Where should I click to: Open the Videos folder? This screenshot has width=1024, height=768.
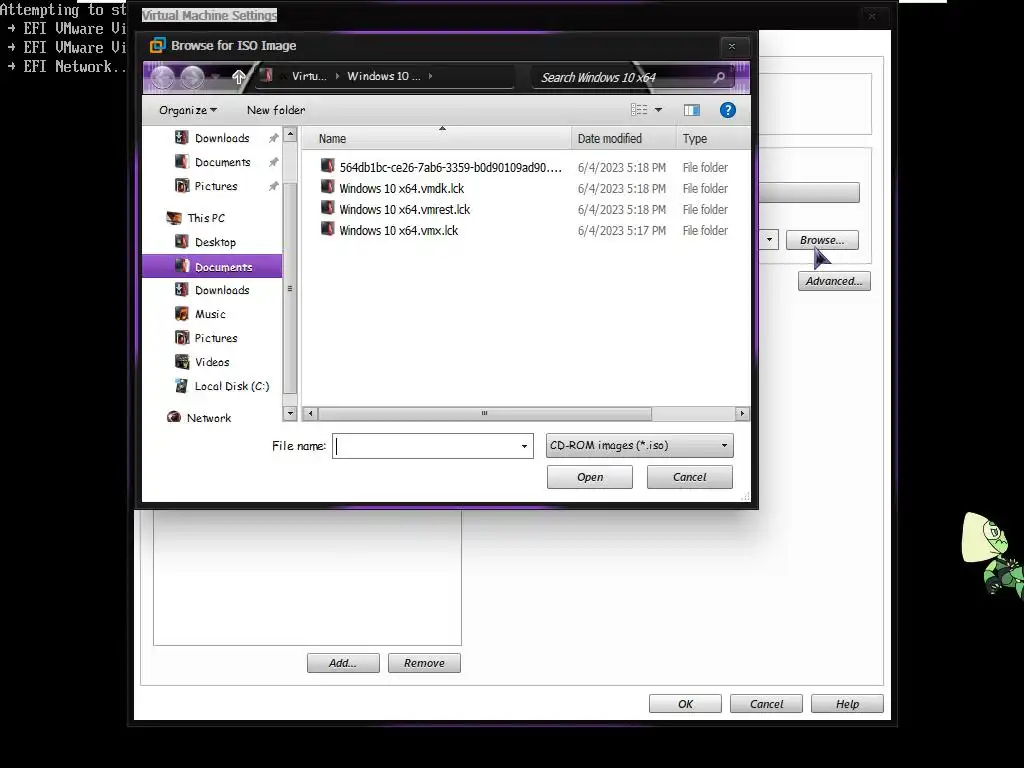pyautogui.click(x=212, y=362)
